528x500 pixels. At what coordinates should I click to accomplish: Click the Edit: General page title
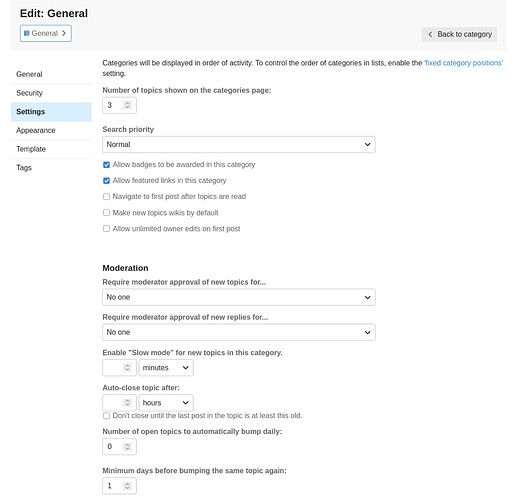pos(54,13)
